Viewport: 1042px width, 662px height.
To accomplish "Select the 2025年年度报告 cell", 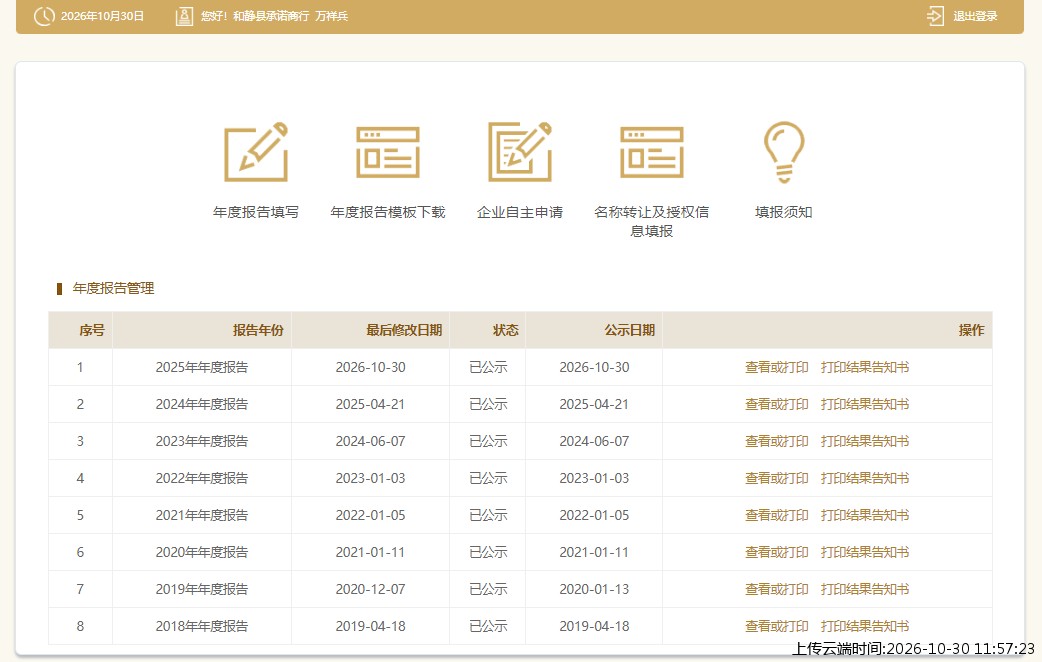I will [201, 367].
